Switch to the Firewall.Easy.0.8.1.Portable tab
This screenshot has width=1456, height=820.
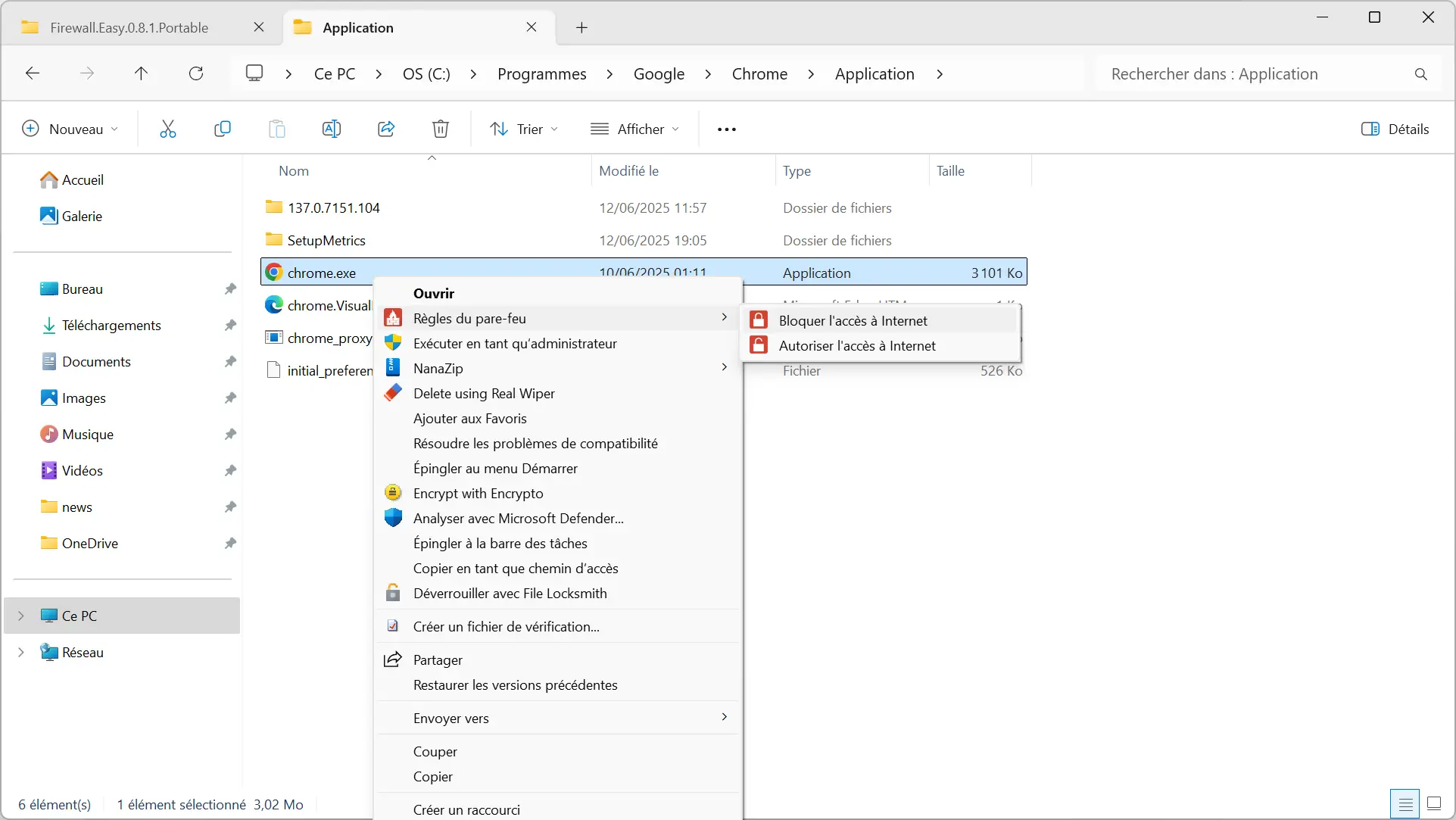click(129, 28)
